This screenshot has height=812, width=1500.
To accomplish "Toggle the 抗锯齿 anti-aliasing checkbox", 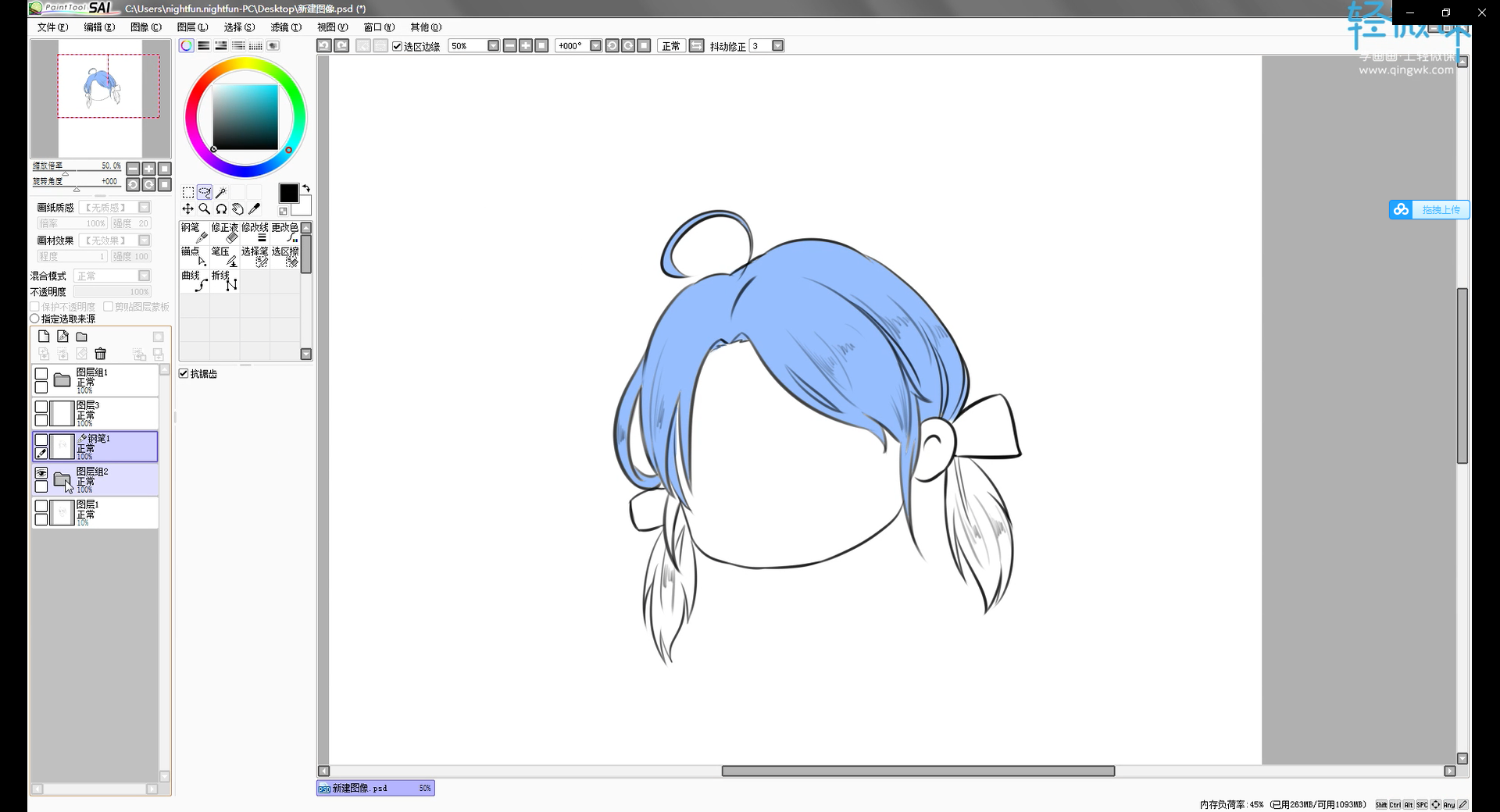I will click(x=184, y=374).
